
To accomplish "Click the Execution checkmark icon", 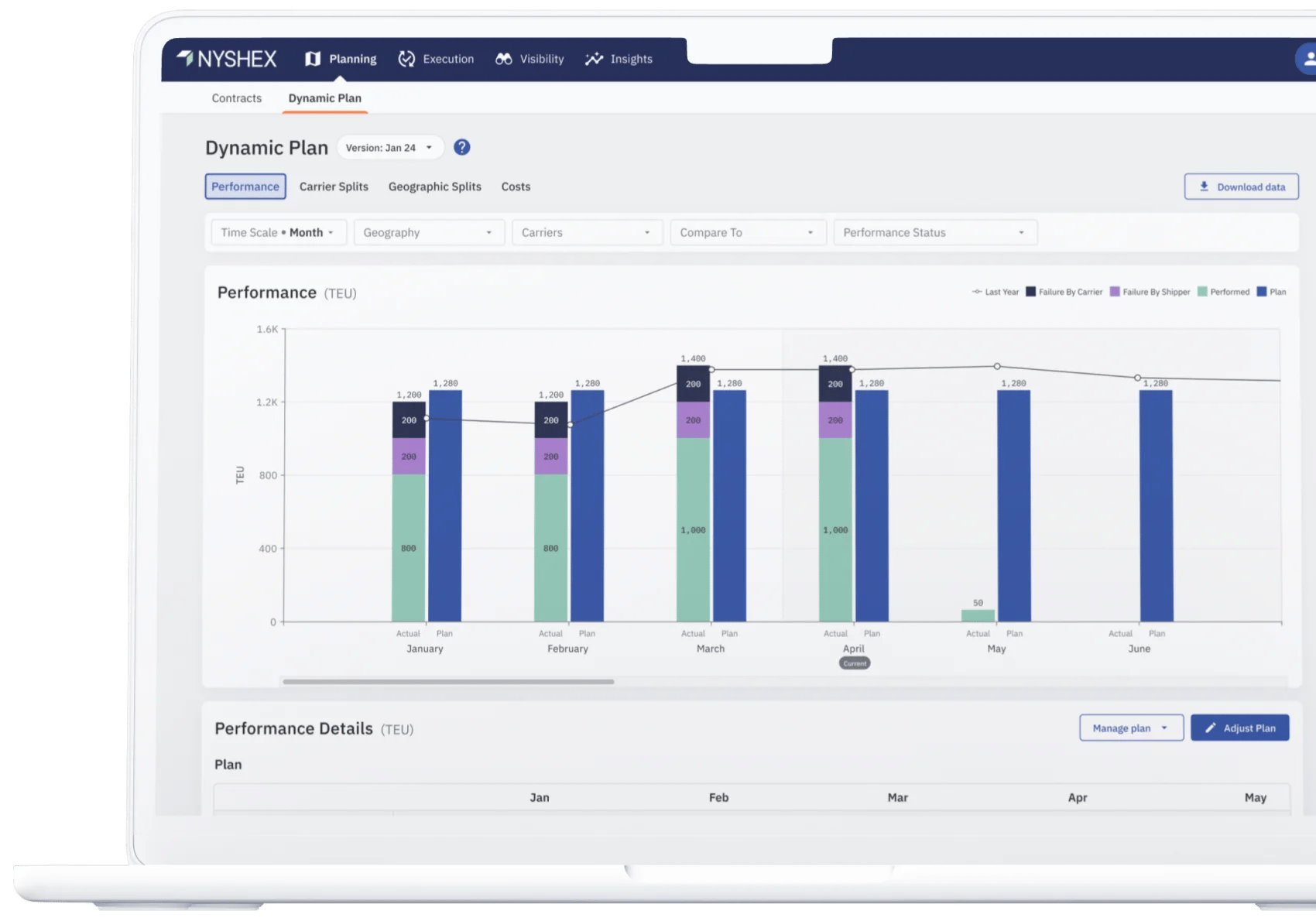I will point(406,59).
